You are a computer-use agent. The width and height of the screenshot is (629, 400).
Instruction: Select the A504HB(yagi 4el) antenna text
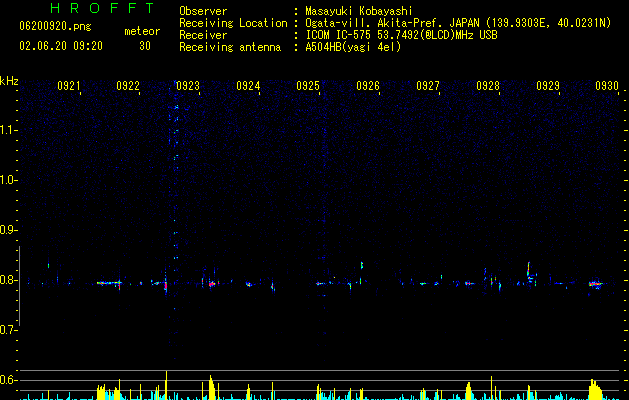click(x=353, y=47)
